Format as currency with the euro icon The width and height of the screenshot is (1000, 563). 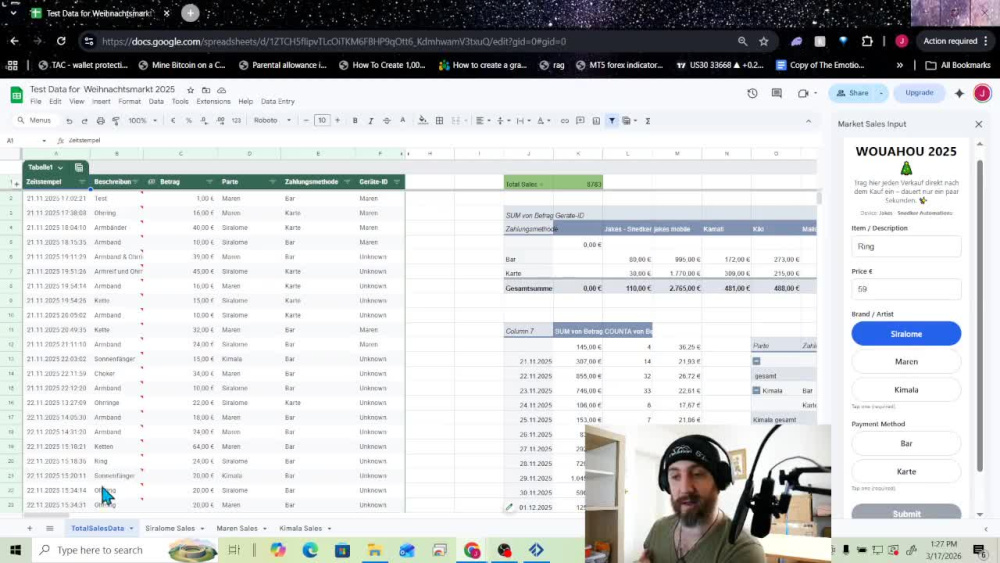pos(173,121)
